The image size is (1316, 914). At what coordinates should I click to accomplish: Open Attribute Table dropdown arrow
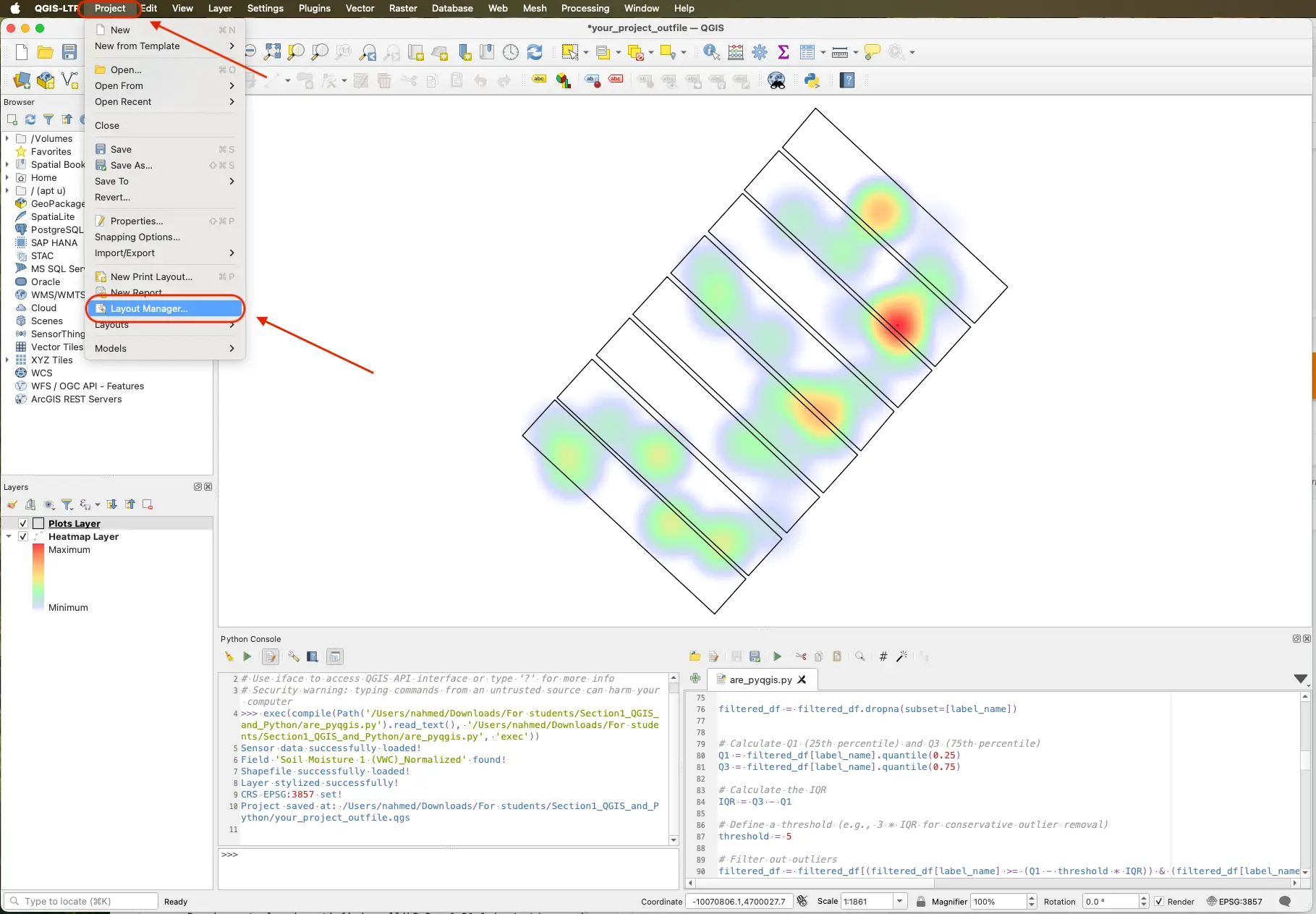click(x=823, y=52)
